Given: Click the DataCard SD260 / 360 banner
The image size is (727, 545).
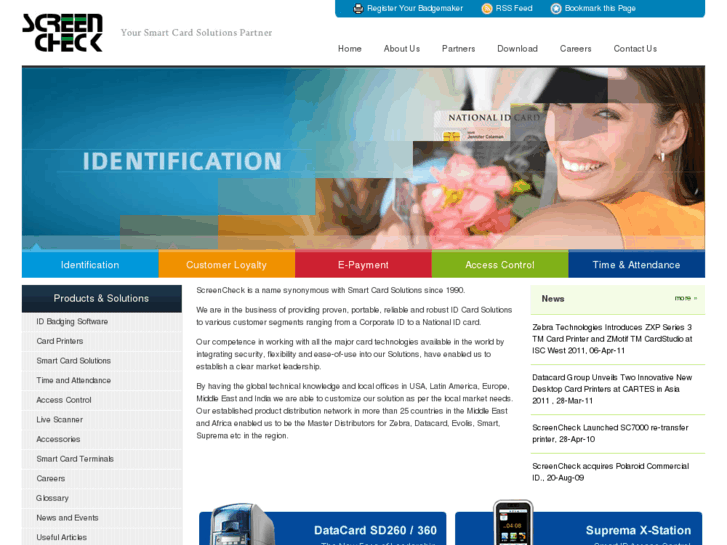Looking at the screenshot, I should [x=323, y=528].
